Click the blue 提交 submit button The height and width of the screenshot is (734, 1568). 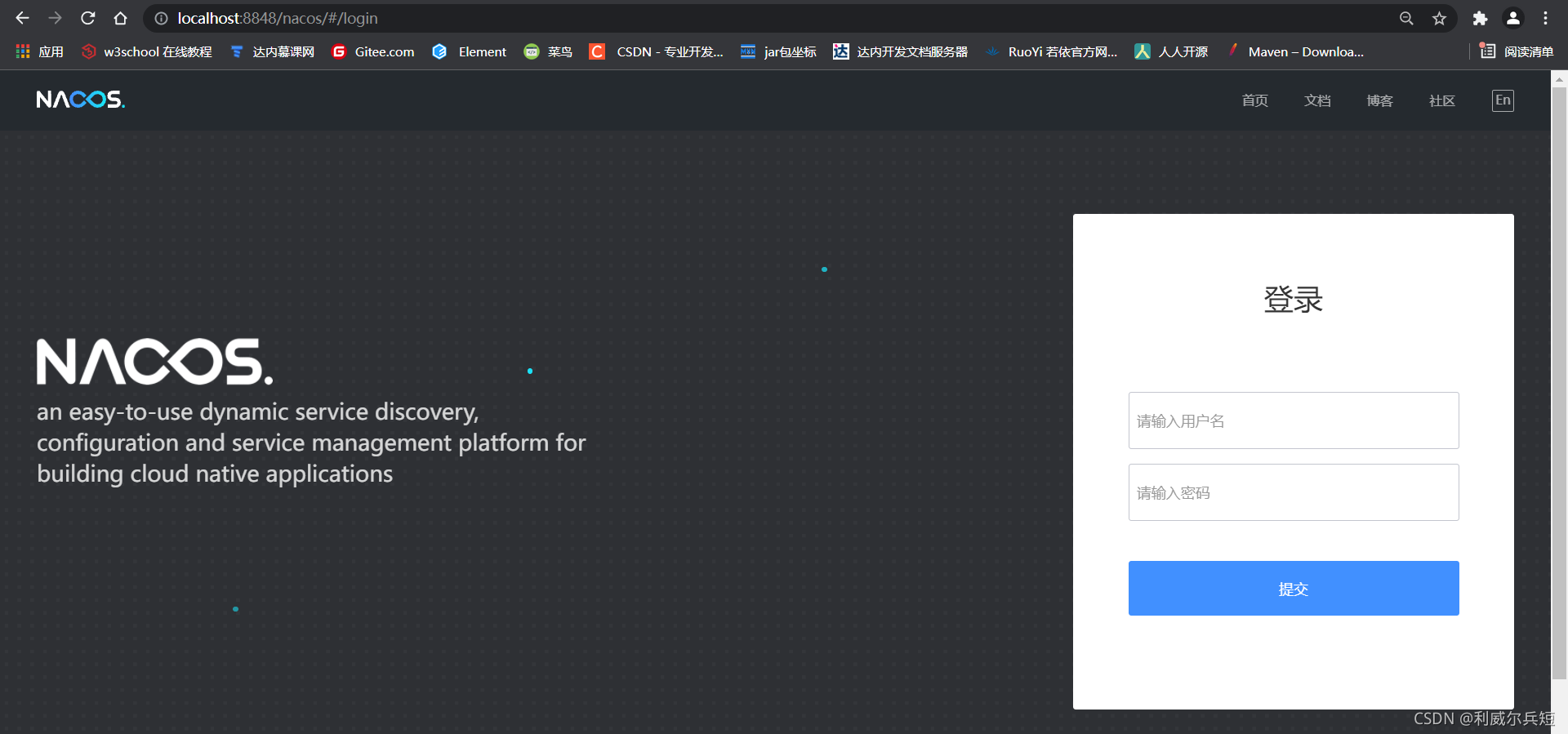pos(1294,588)
